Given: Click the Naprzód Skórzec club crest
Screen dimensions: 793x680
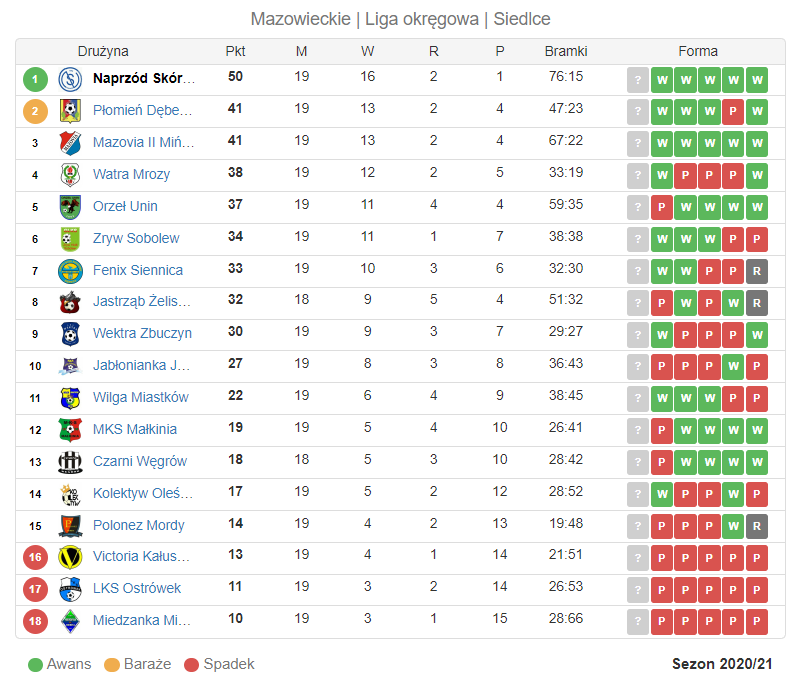Looking at the screenshot, I should [70, 79].
